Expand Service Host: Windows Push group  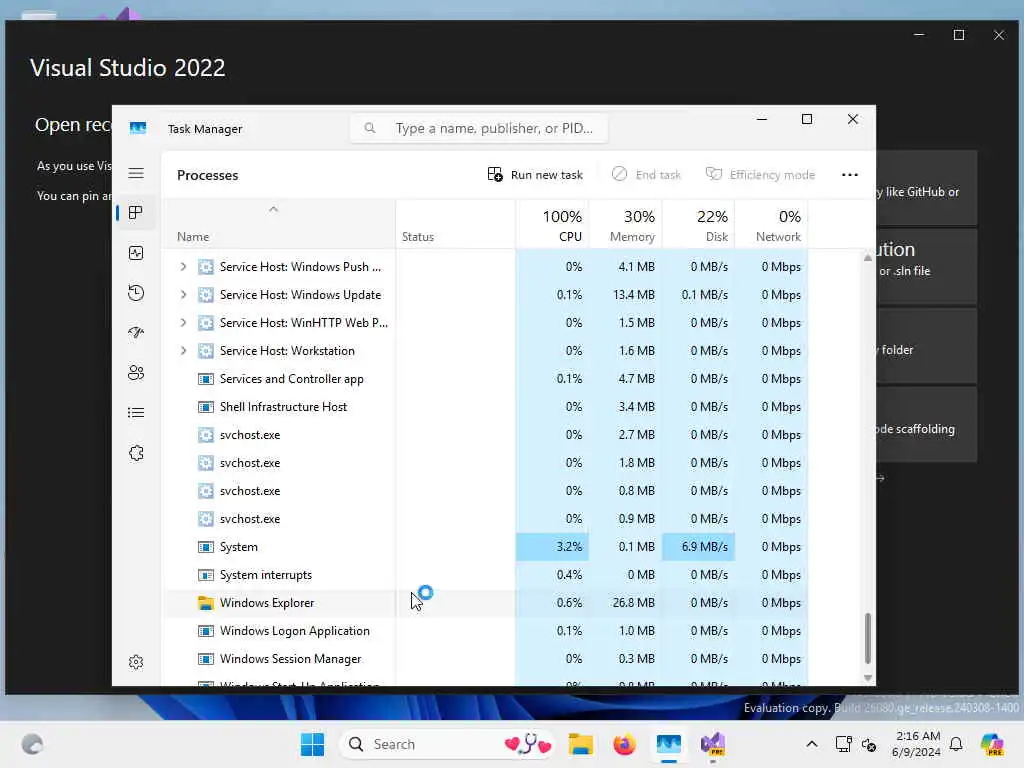[x=184, y=266]
